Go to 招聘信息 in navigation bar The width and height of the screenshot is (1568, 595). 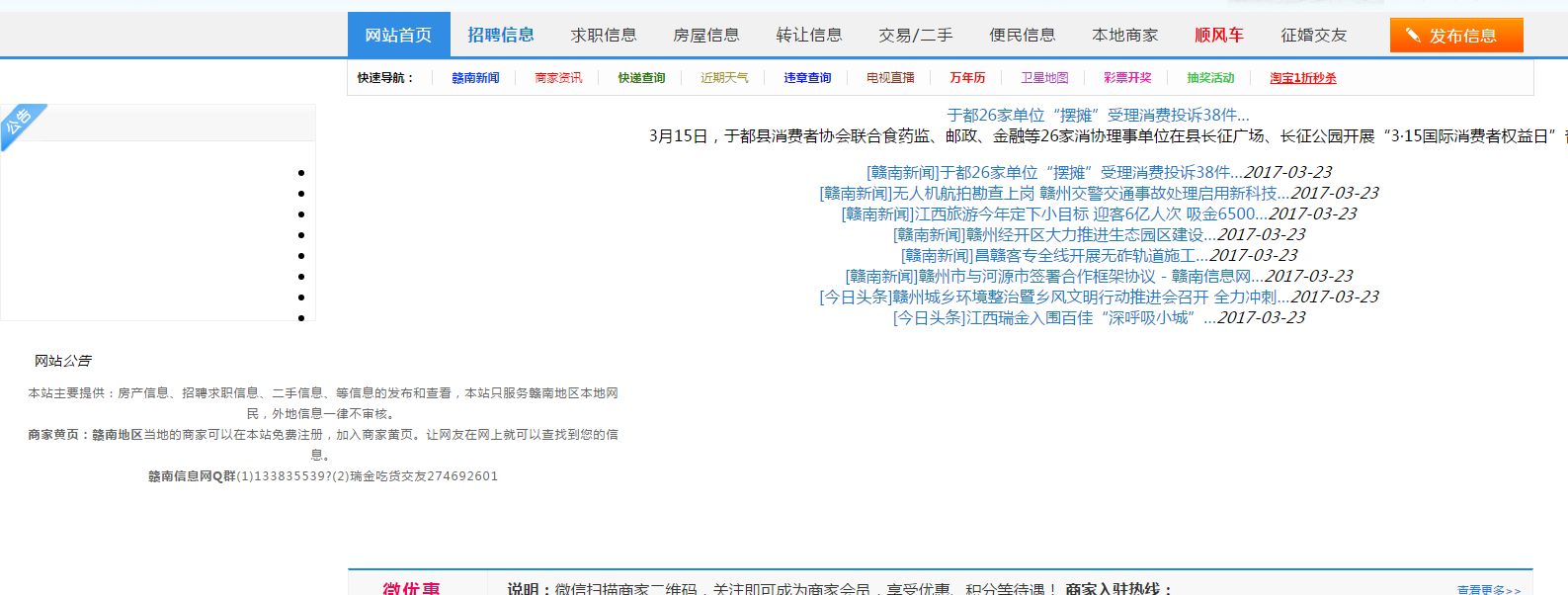(x=501, y=36)
